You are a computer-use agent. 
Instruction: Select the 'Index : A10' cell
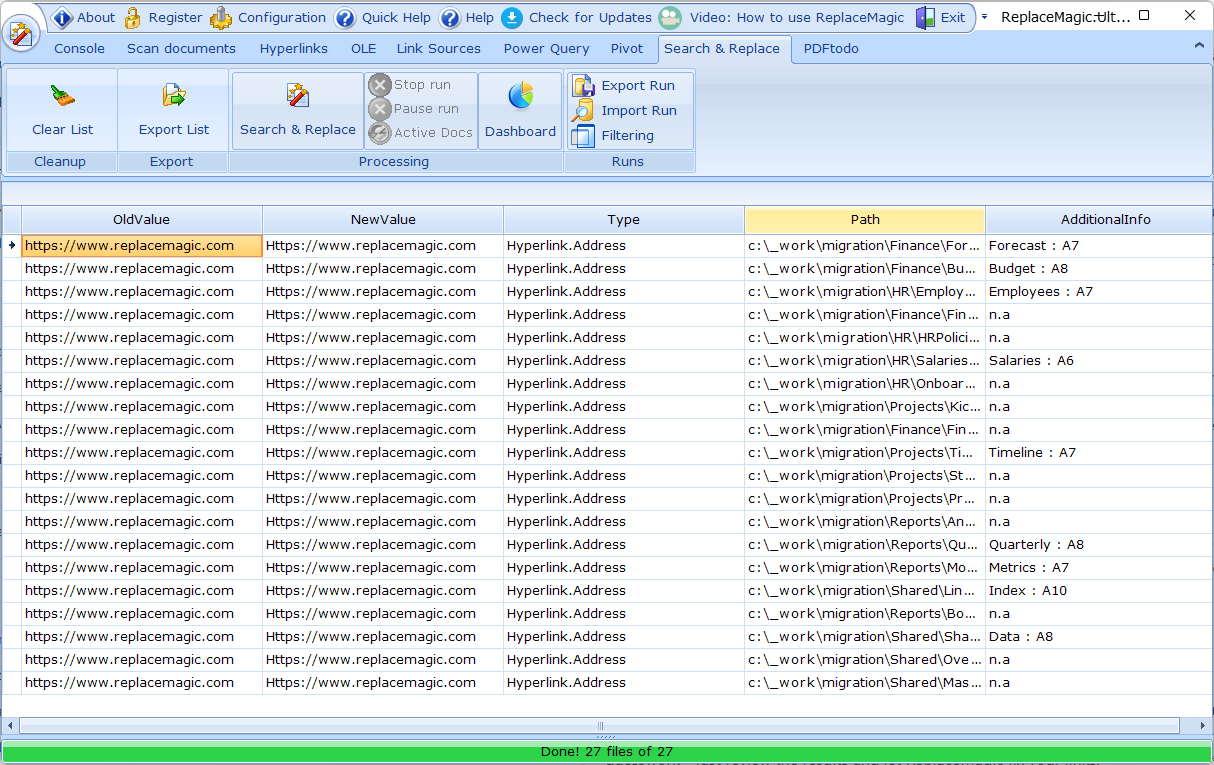1099,591
